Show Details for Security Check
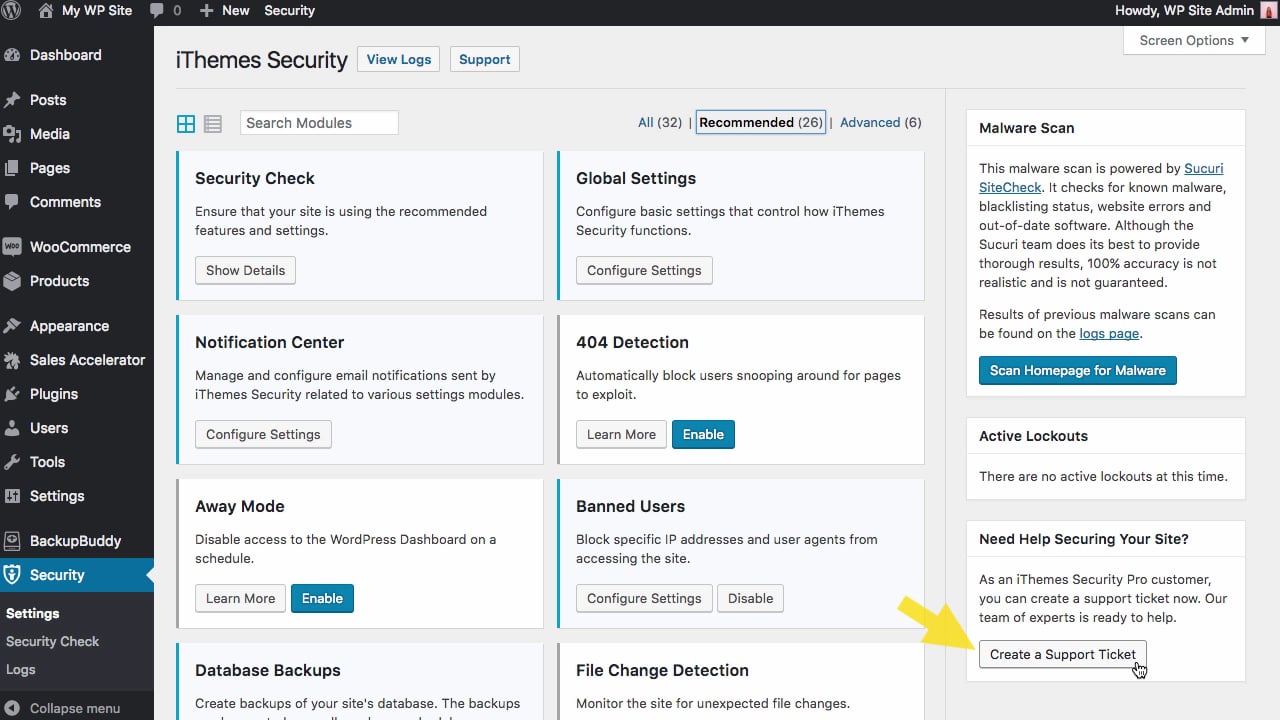1280x720 pixels. pyautogui.click(x=245, y=270)
